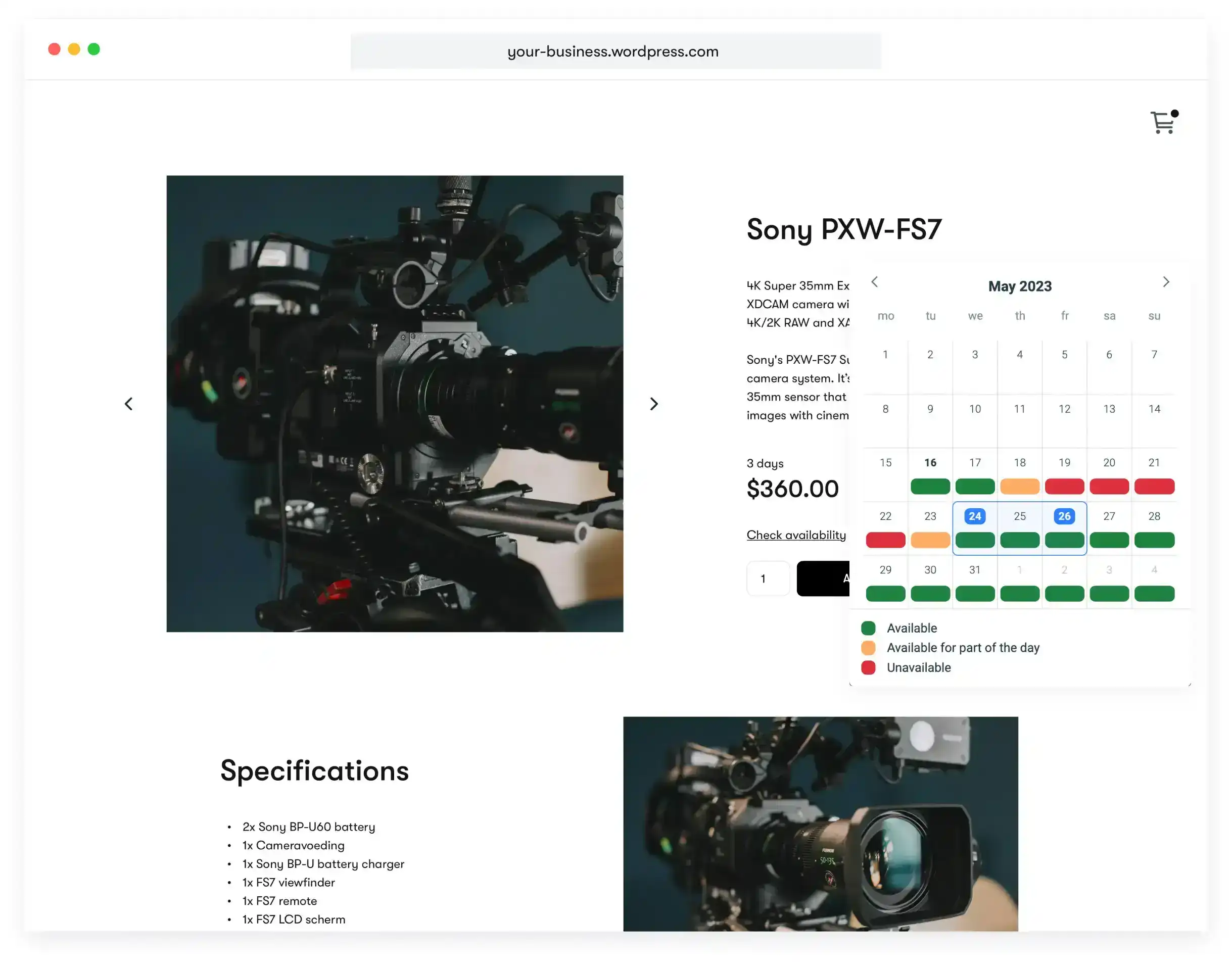The height and width of the screenshot is (966, 1232).
Task: Click the browser address bar
Action: click(615, 52)
